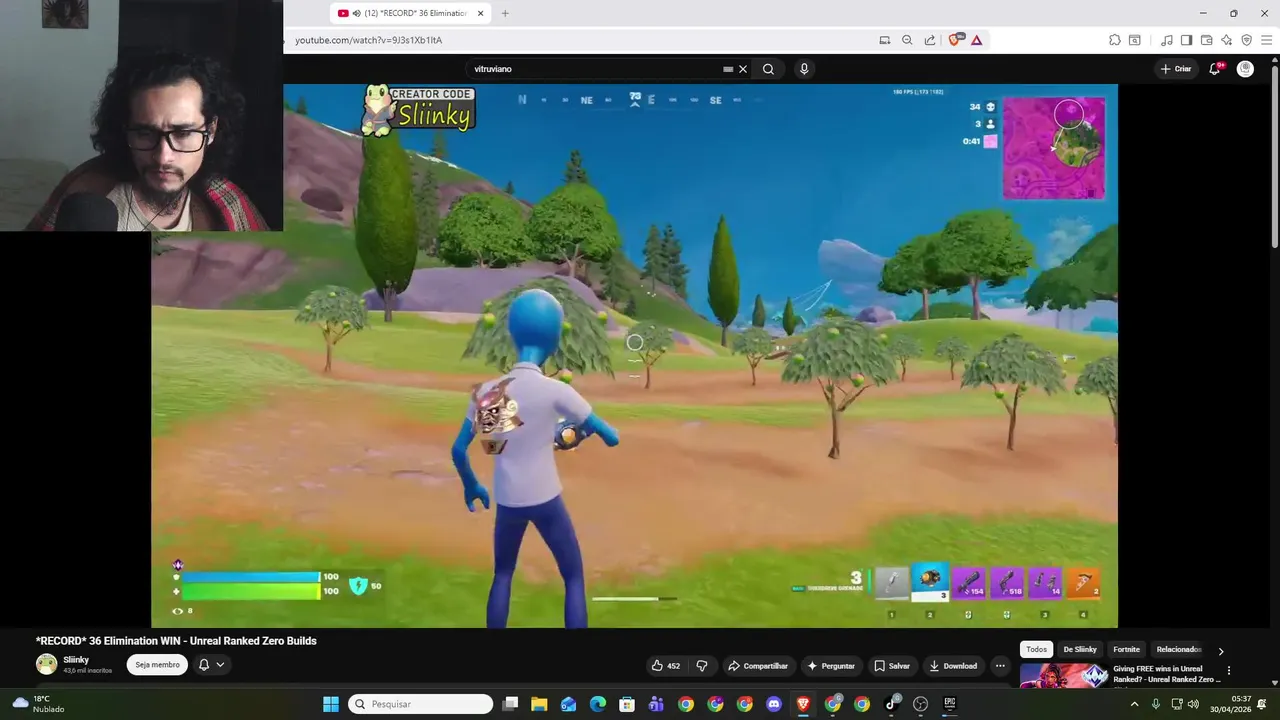Open the YouTube account avatar menu
The image size is (1280, 720).
pos(1245,69)
